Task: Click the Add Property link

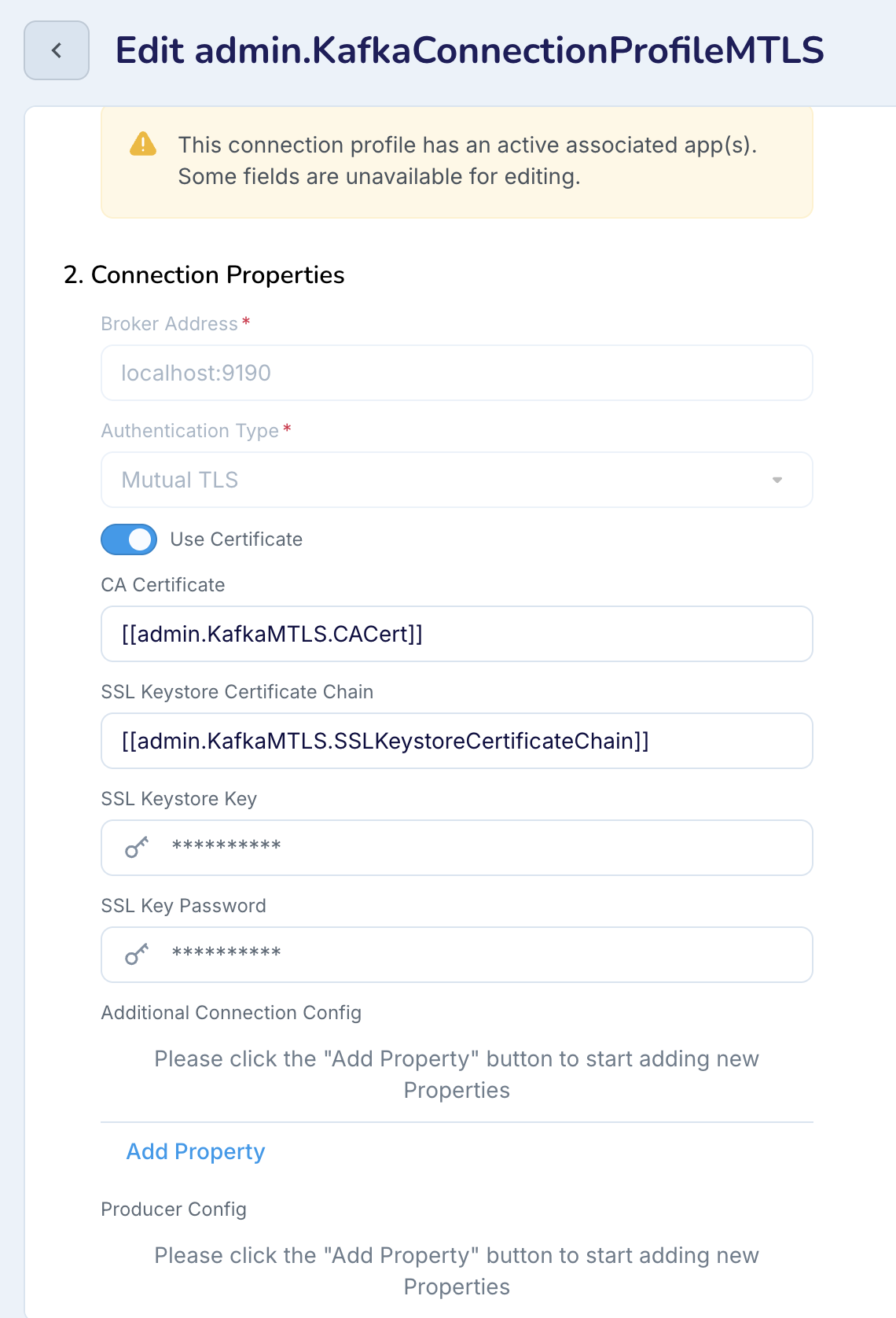Action: click(196, 1151)
